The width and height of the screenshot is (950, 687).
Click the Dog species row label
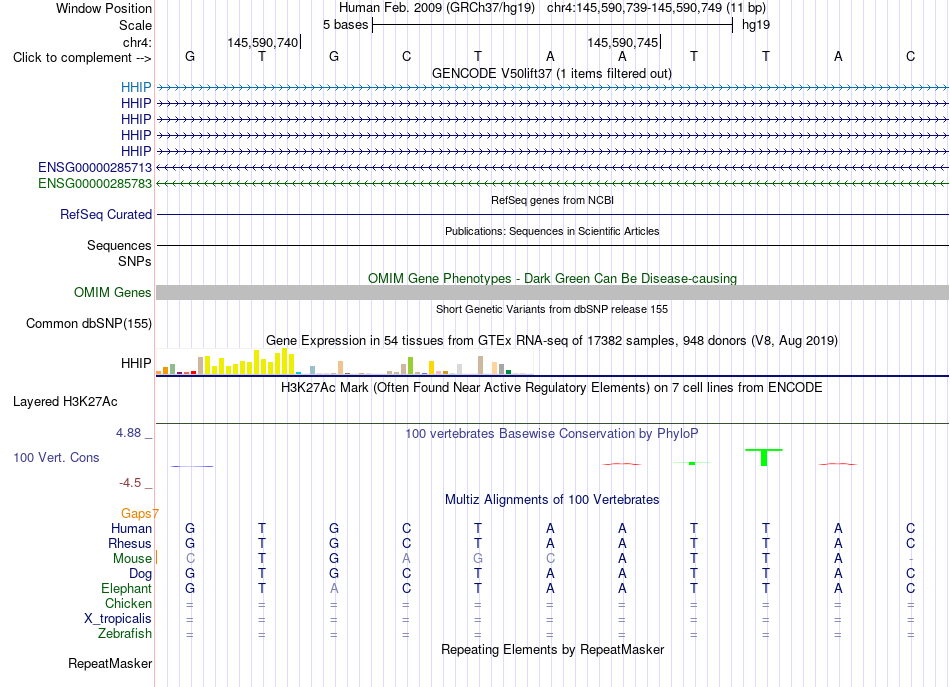click(x=140, y=574)
